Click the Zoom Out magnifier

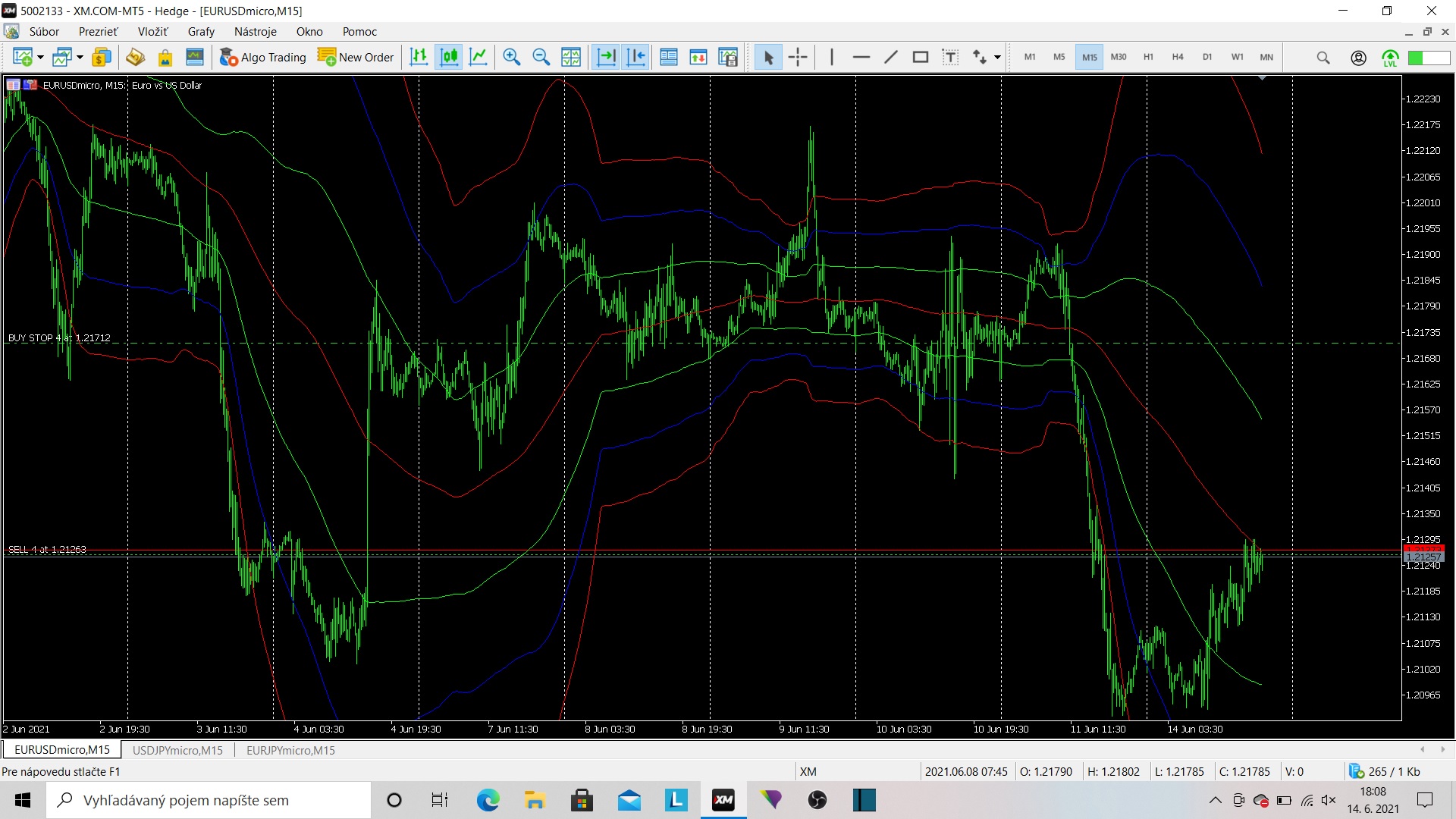(541, 57)
